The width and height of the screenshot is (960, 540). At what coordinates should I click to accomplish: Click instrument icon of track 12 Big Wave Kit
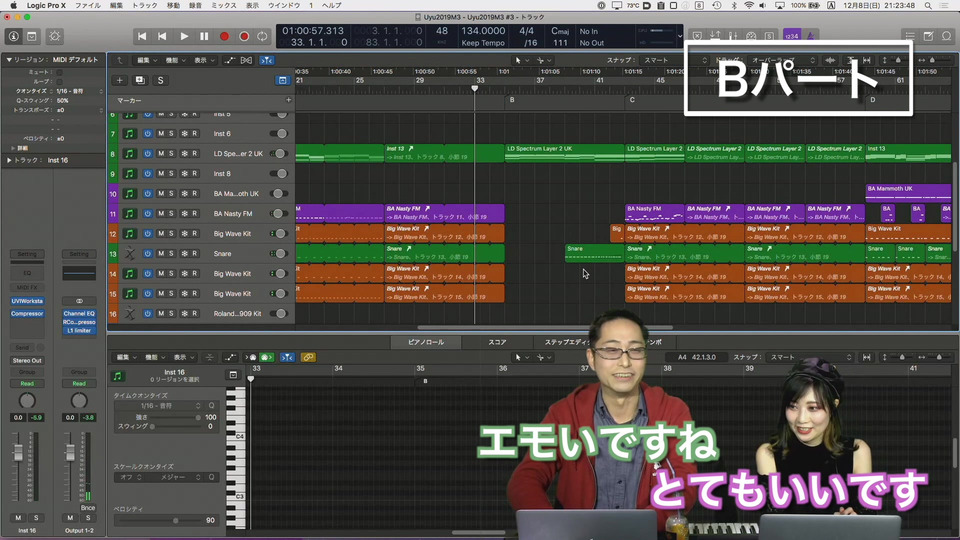130,233
